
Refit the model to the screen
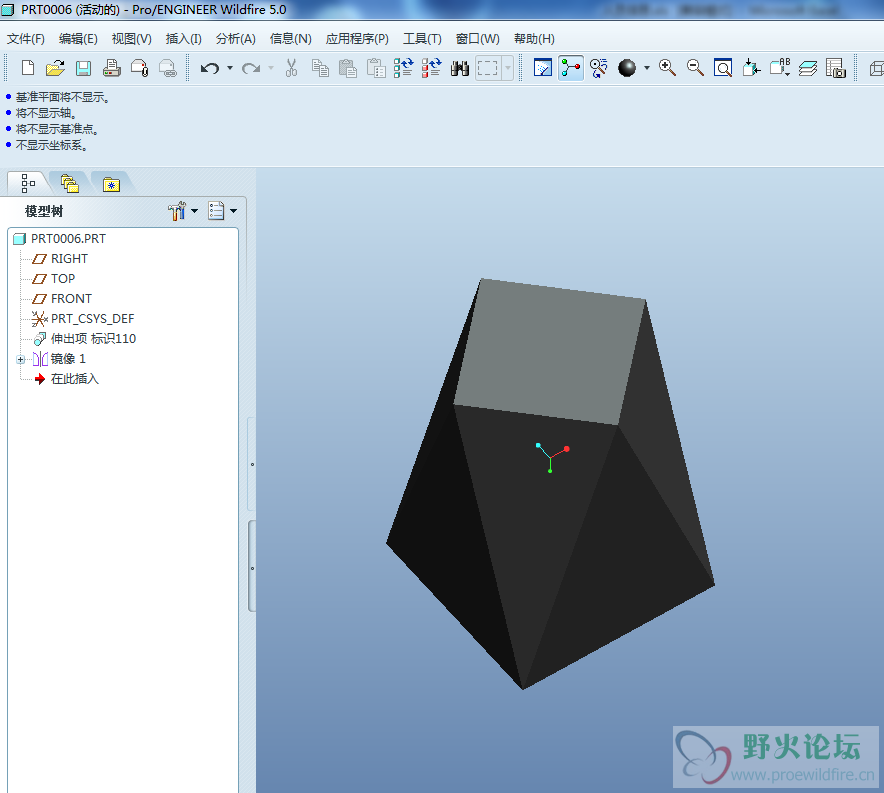pos(723,68)
